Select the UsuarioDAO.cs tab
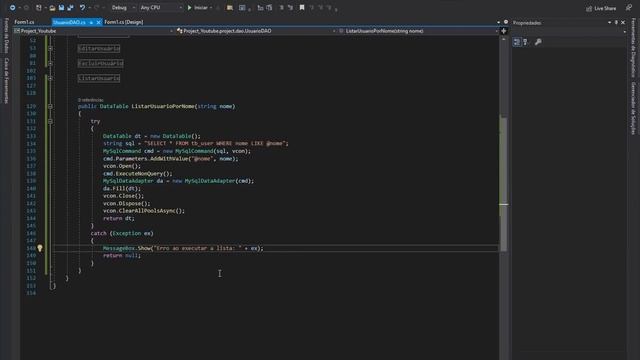This screenshot has width=640, height=360. click(69, 22)
